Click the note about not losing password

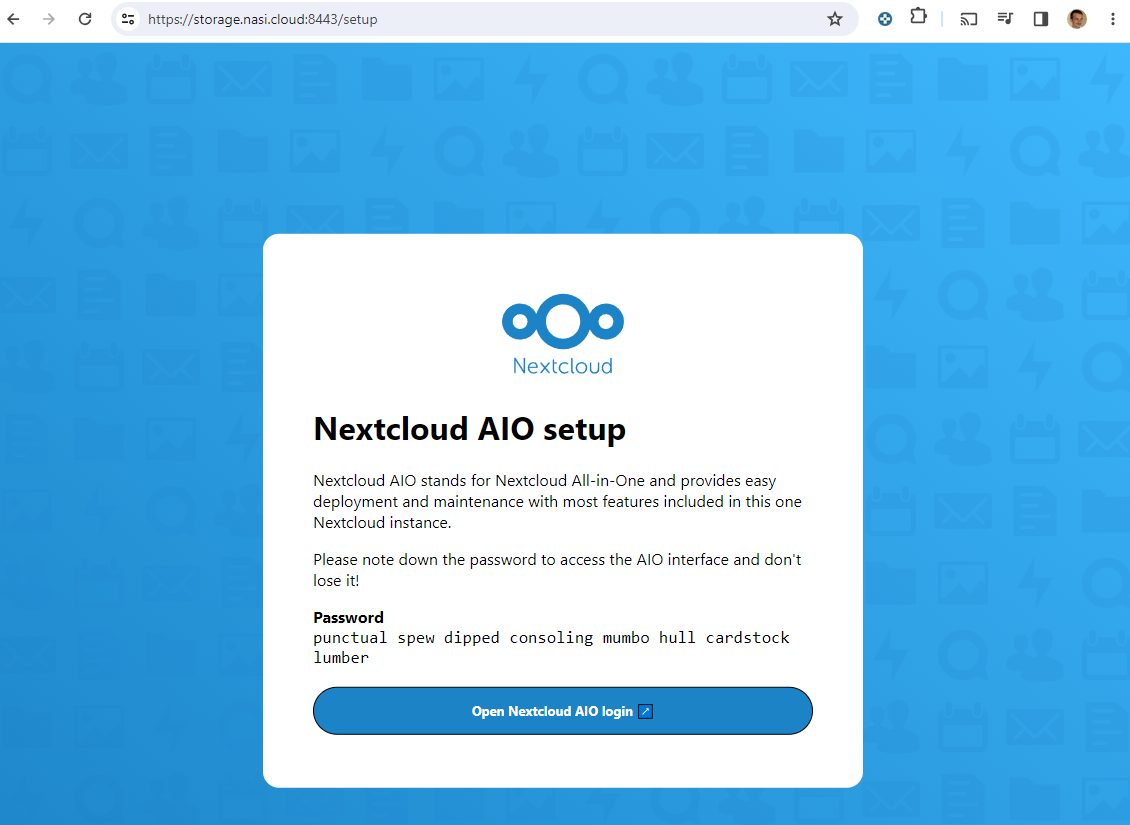557,570
